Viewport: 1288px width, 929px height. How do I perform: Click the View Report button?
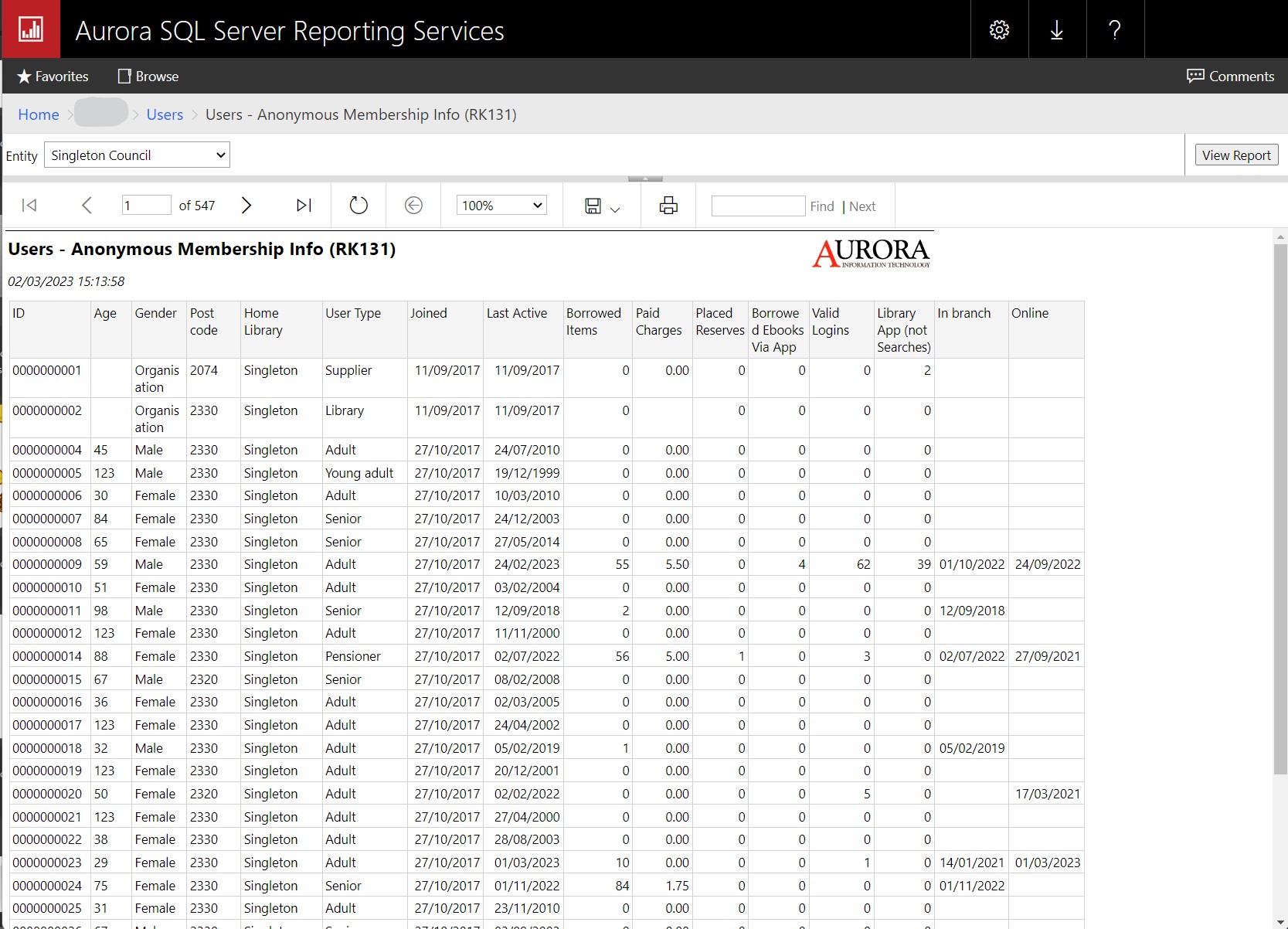[1236, 155]
